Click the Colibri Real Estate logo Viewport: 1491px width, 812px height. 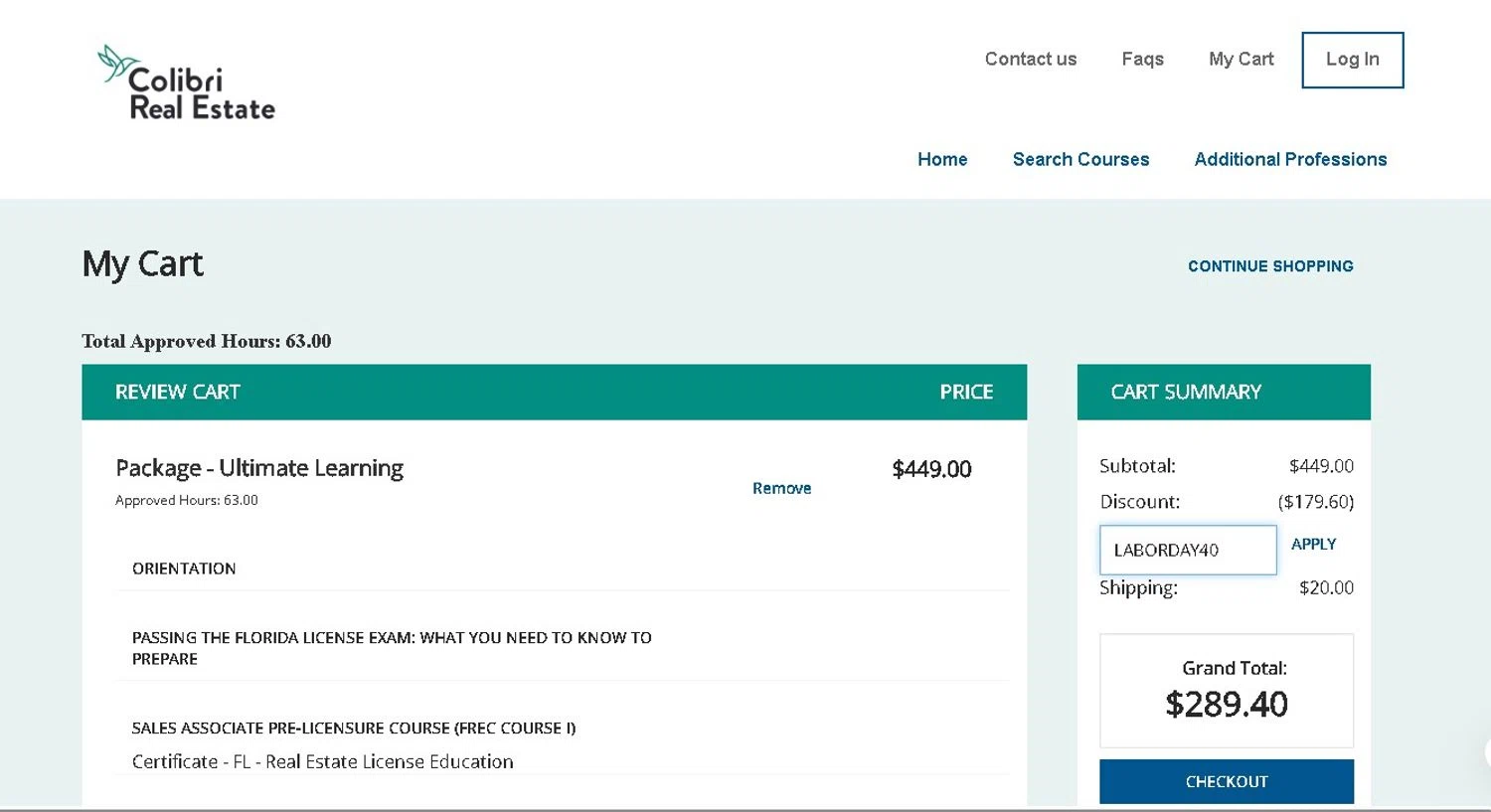coord(187,83)
